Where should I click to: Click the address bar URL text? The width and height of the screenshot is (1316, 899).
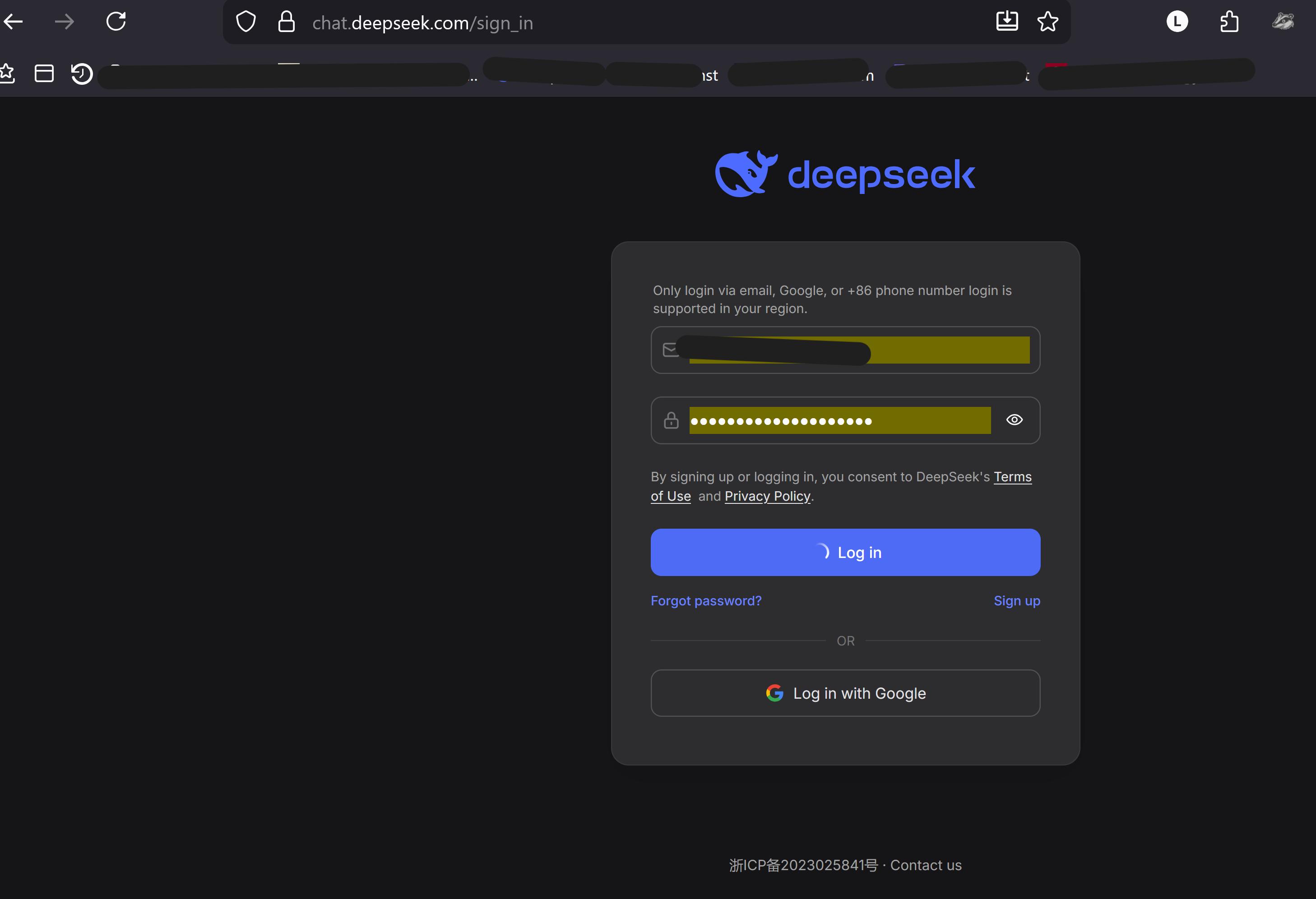422,23
